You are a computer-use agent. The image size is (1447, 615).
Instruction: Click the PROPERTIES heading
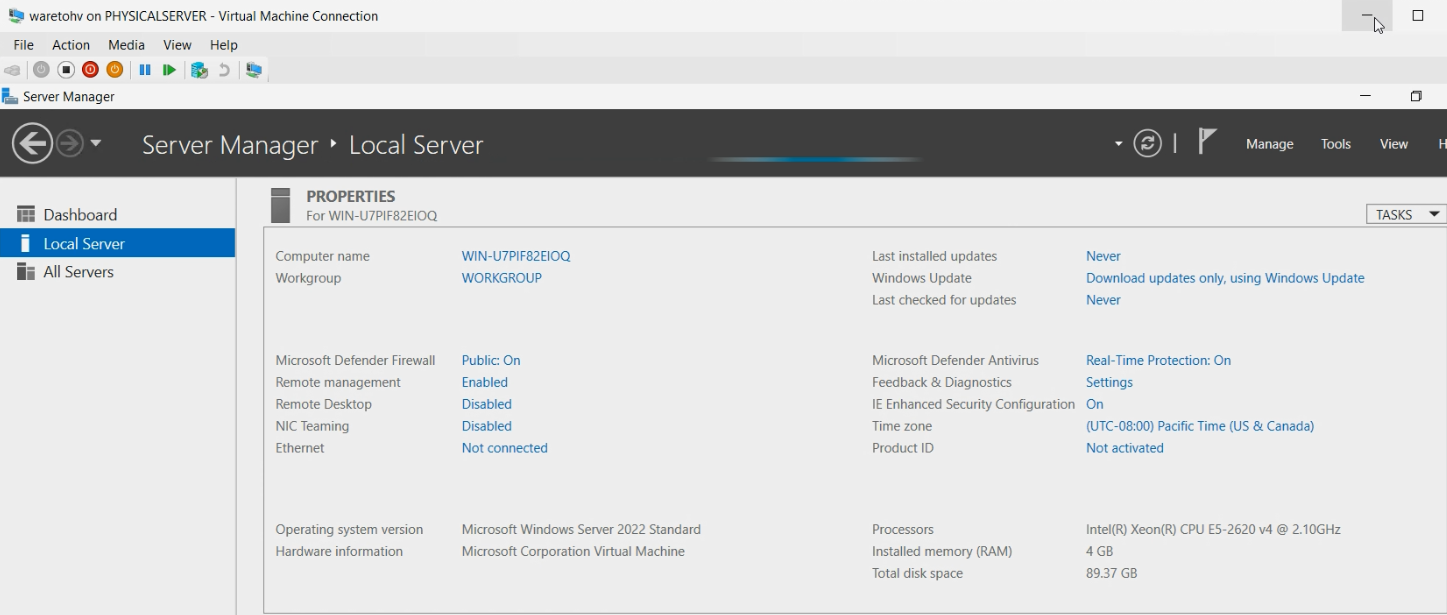click(351, 196)
